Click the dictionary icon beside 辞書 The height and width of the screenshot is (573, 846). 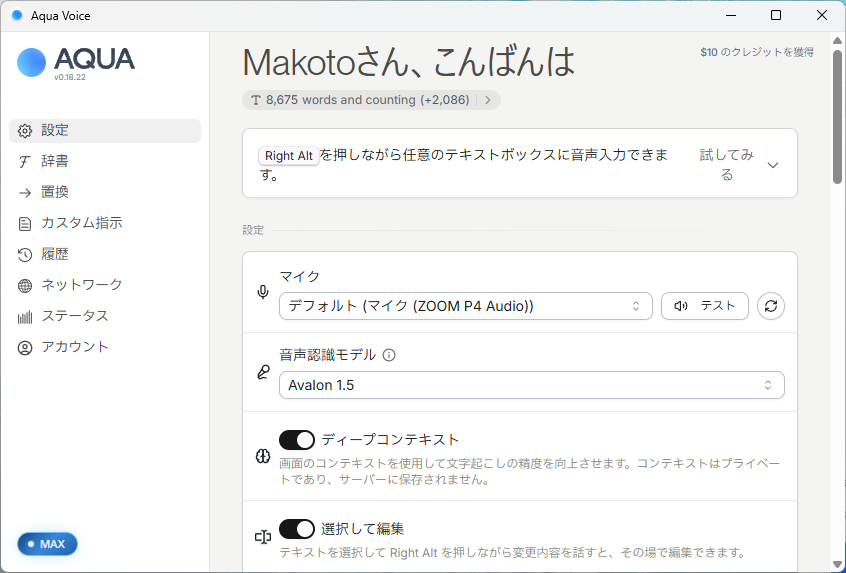(25, 161)
